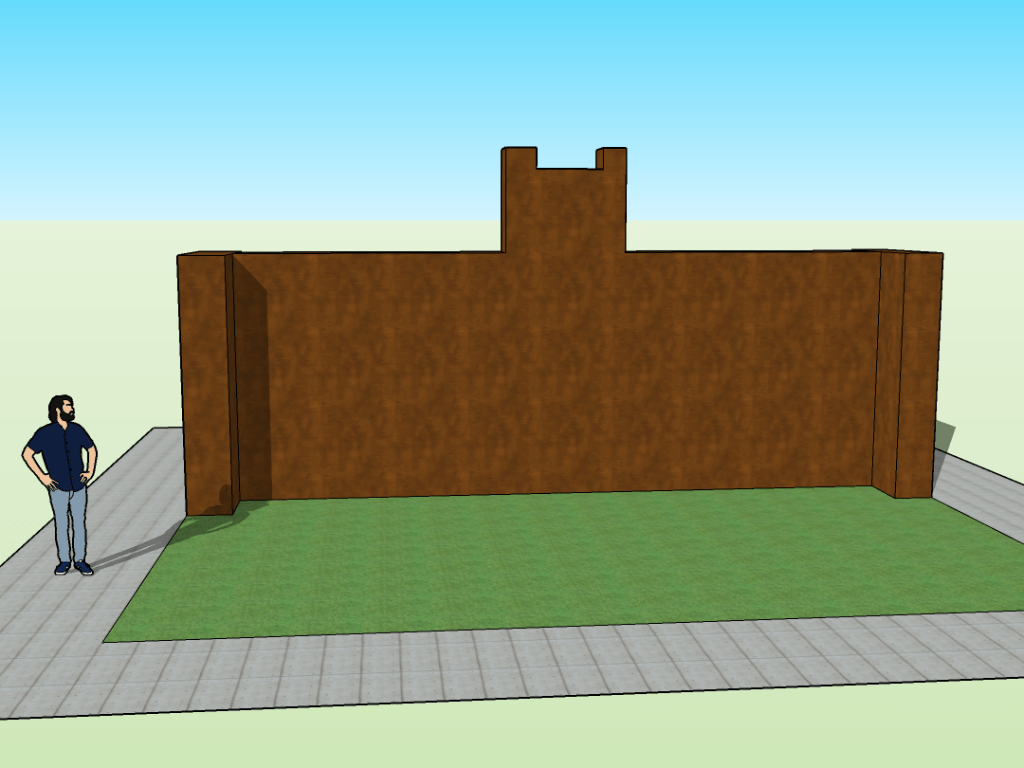This screenshot has width=1024, height=768.
Task: Select the tower's left merlon block
Action: [x=519, y=158]
